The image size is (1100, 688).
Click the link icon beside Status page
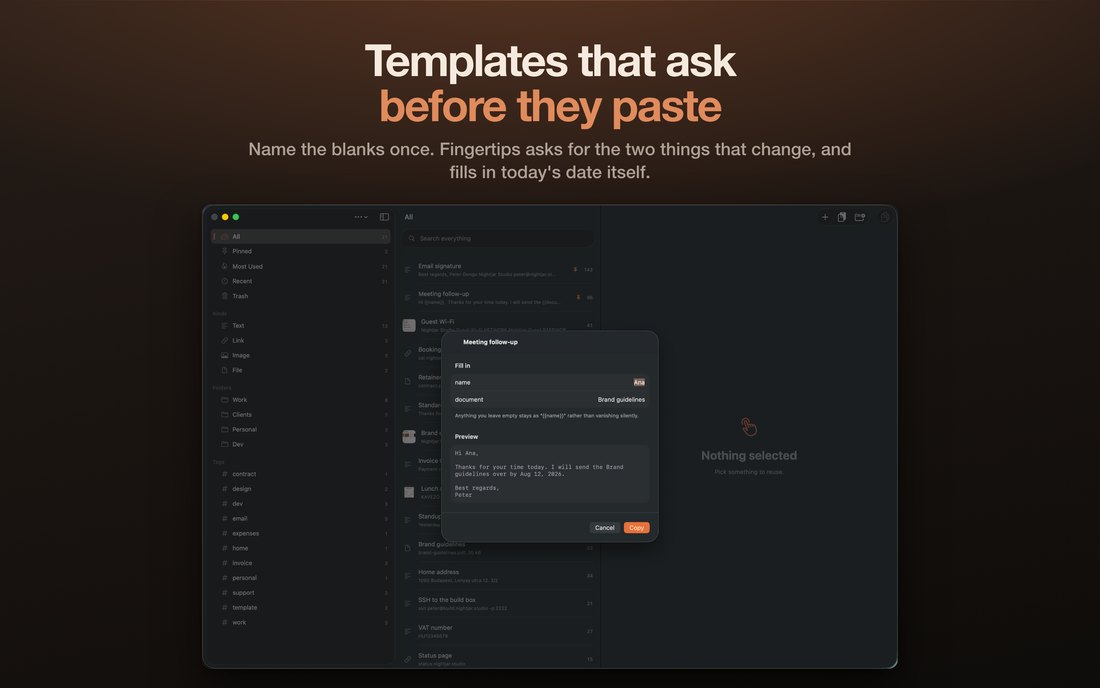click(x=408, y=659)
